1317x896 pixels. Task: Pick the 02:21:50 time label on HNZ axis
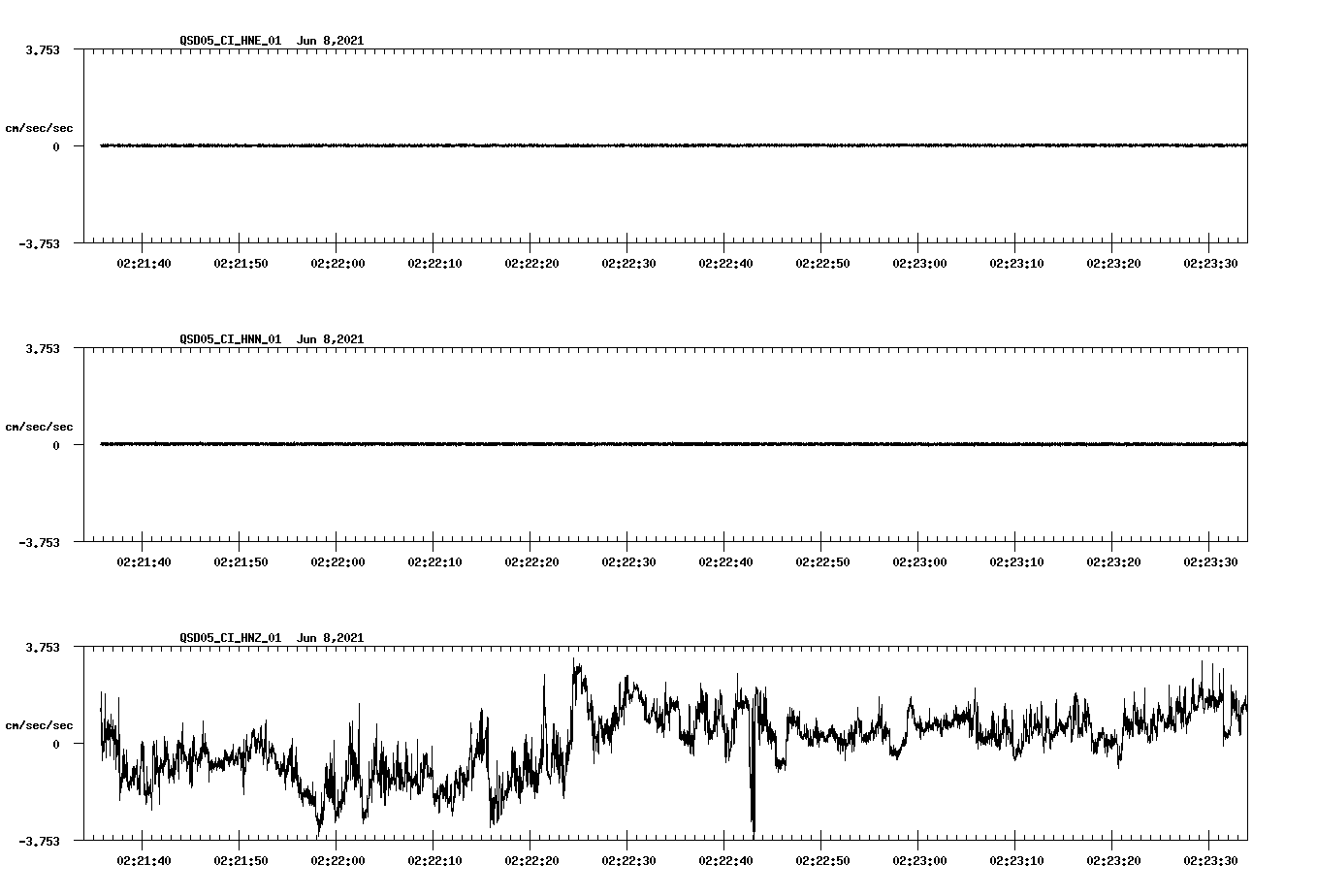pos(241,861)
